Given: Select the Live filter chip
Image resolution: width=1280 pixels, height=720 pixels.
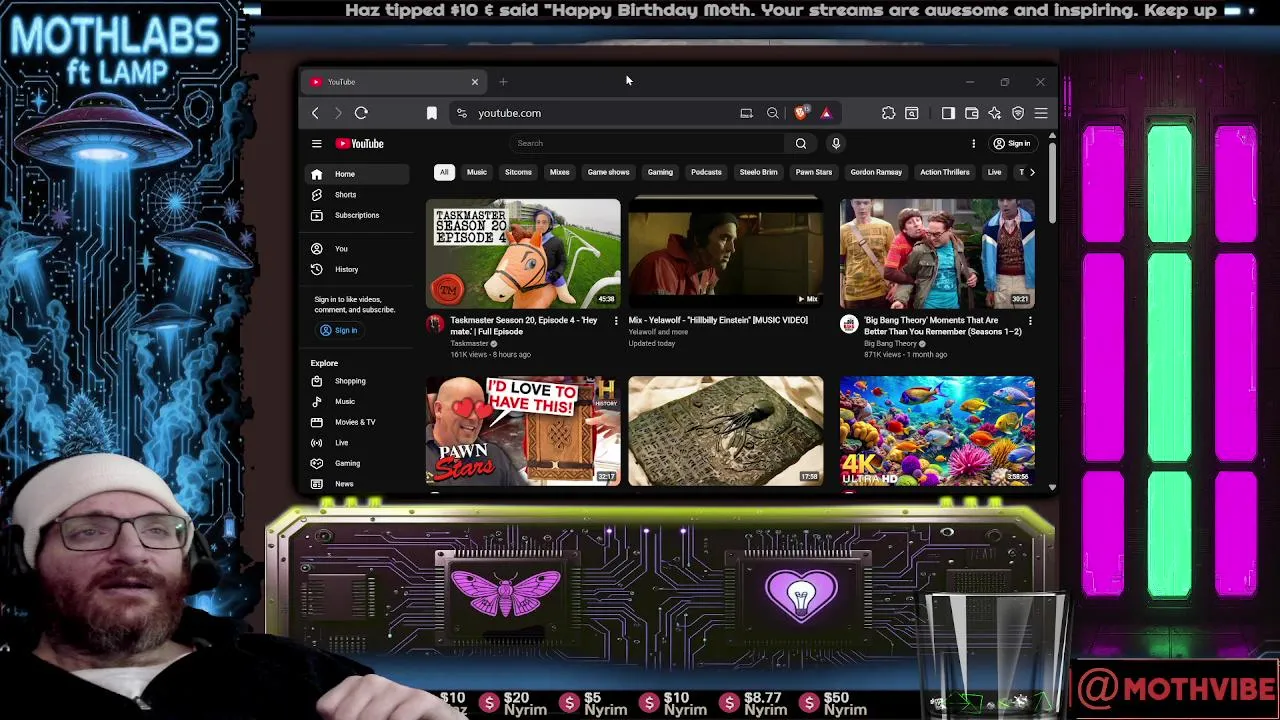Looking at the screenshot, I should click(x=994, y=172).
